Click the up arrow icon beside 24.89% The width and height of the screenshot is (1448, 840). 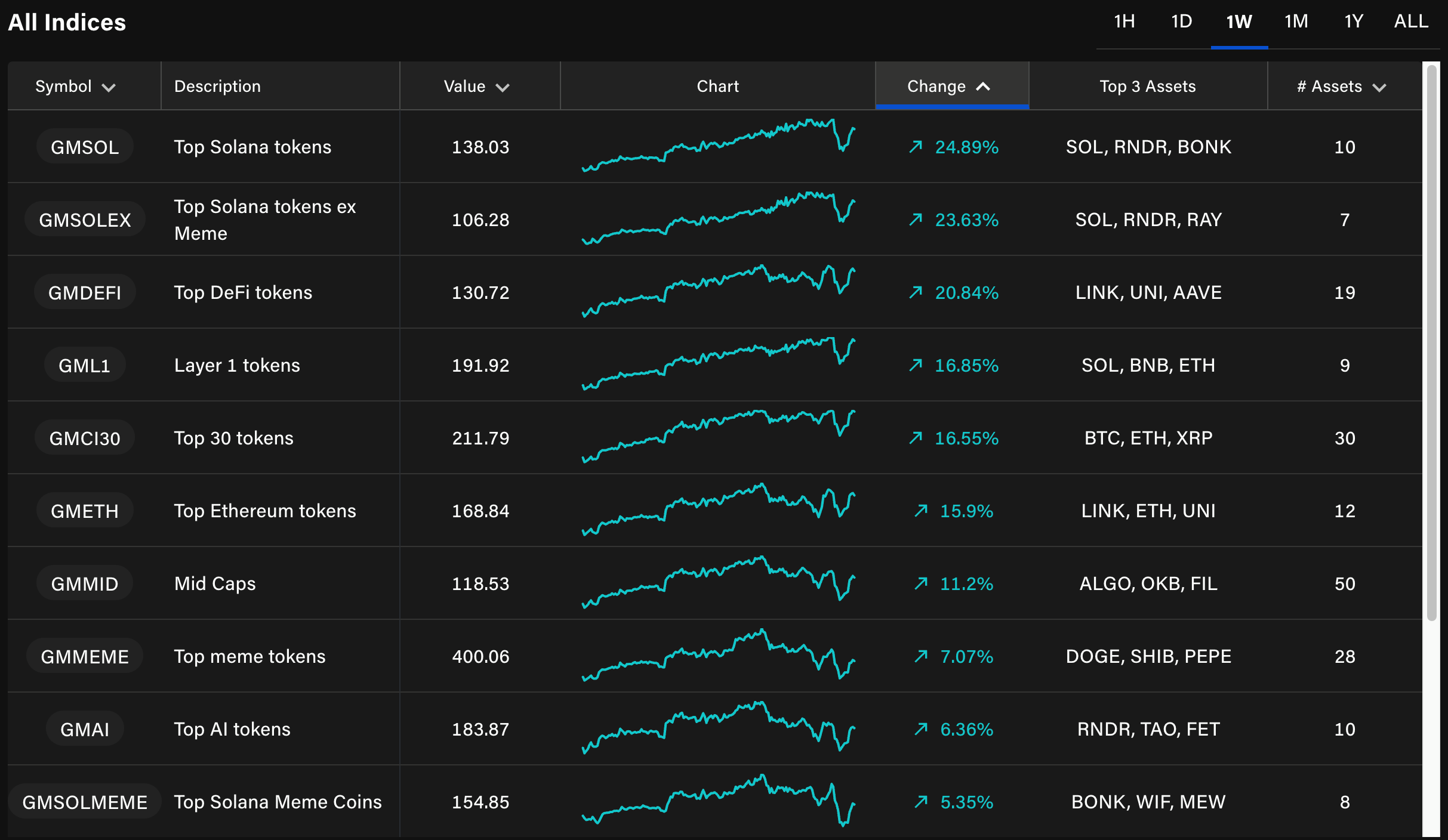click(x=916, y=147)
